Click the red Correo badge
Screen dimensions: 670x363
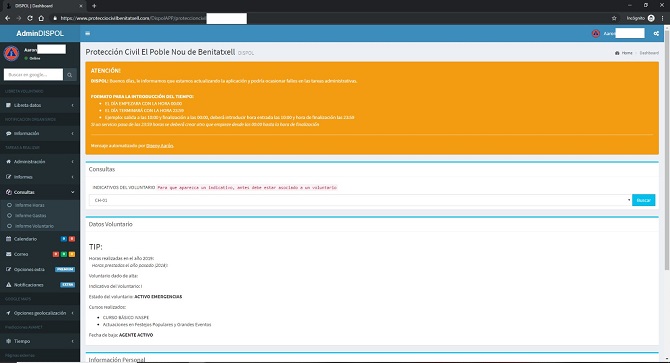coord(56,254)
